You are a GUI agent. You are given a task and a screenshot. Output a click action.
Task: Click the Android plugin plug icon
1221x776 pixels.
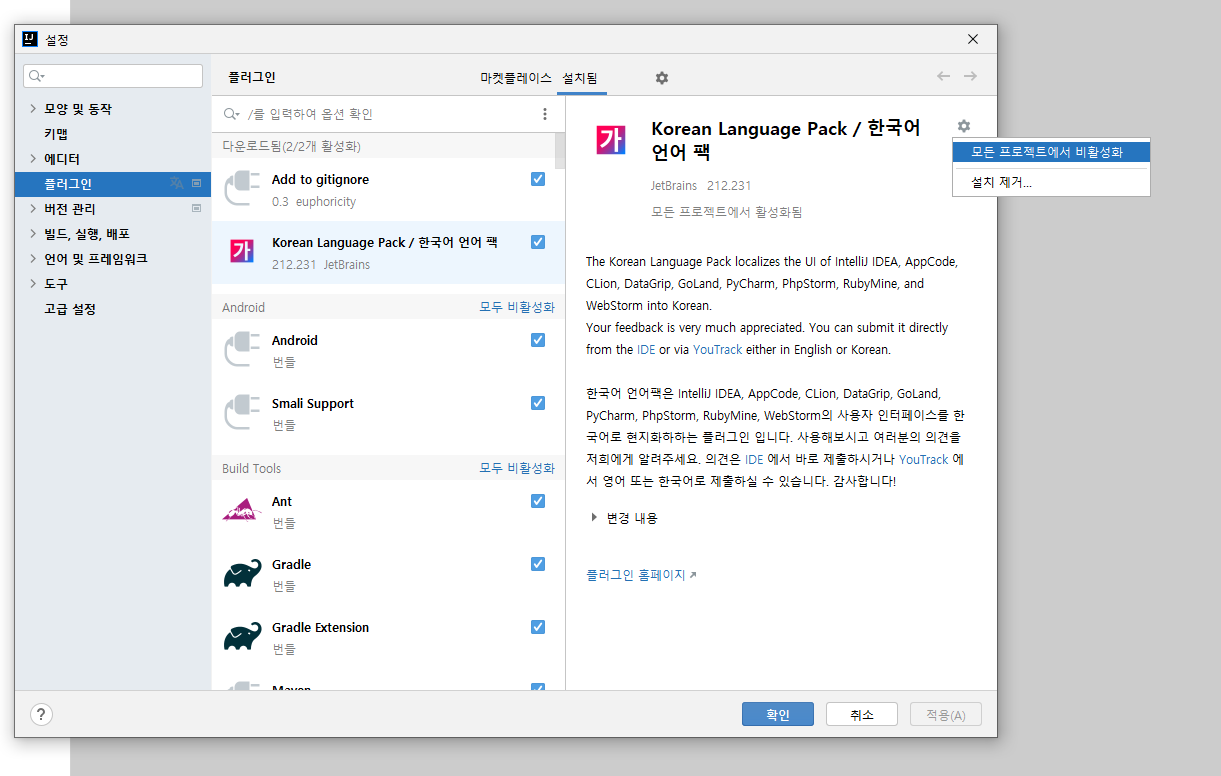point(242,351)
